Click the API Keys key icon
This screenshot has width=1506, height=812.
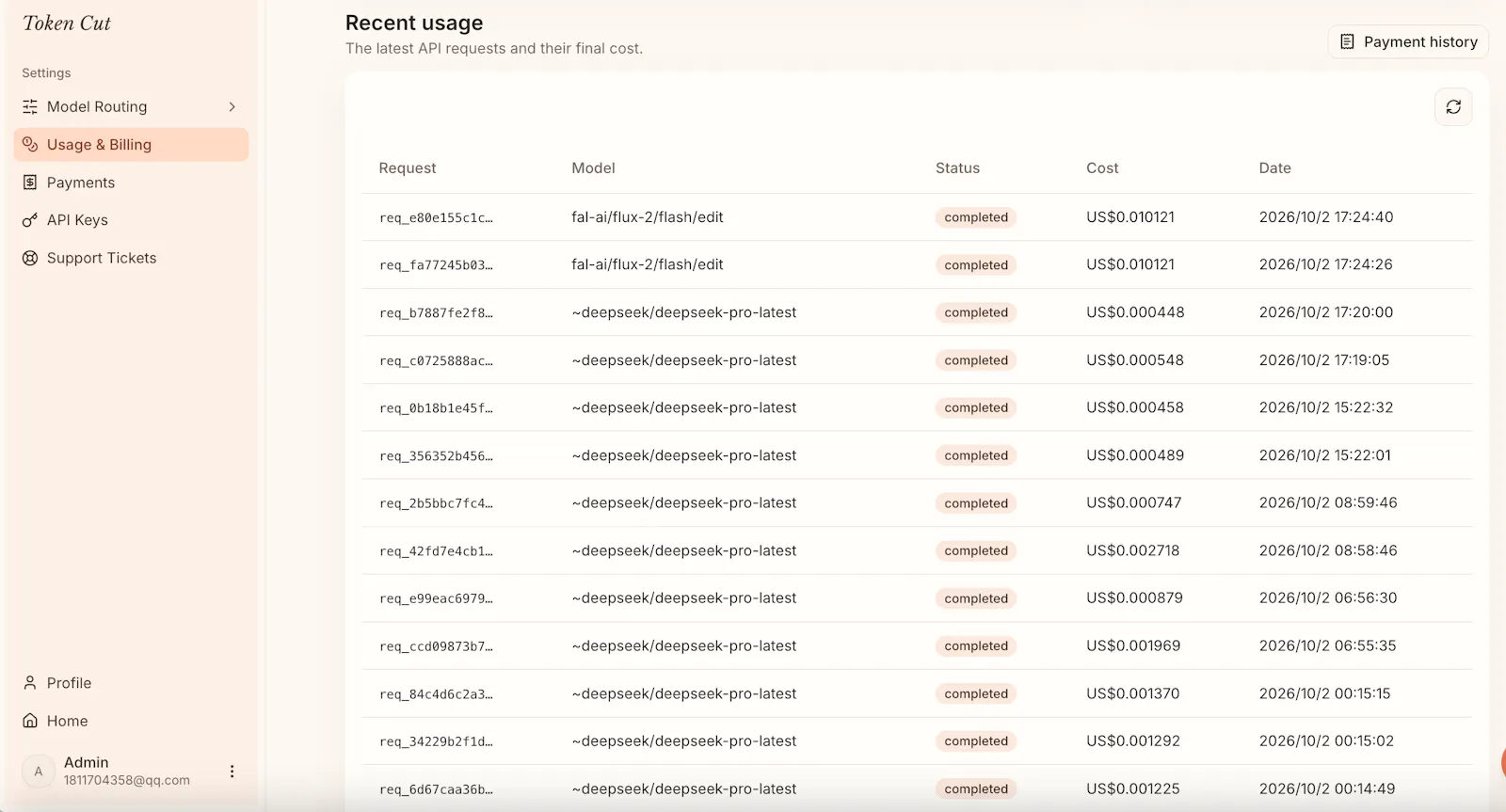coord(30,220)
